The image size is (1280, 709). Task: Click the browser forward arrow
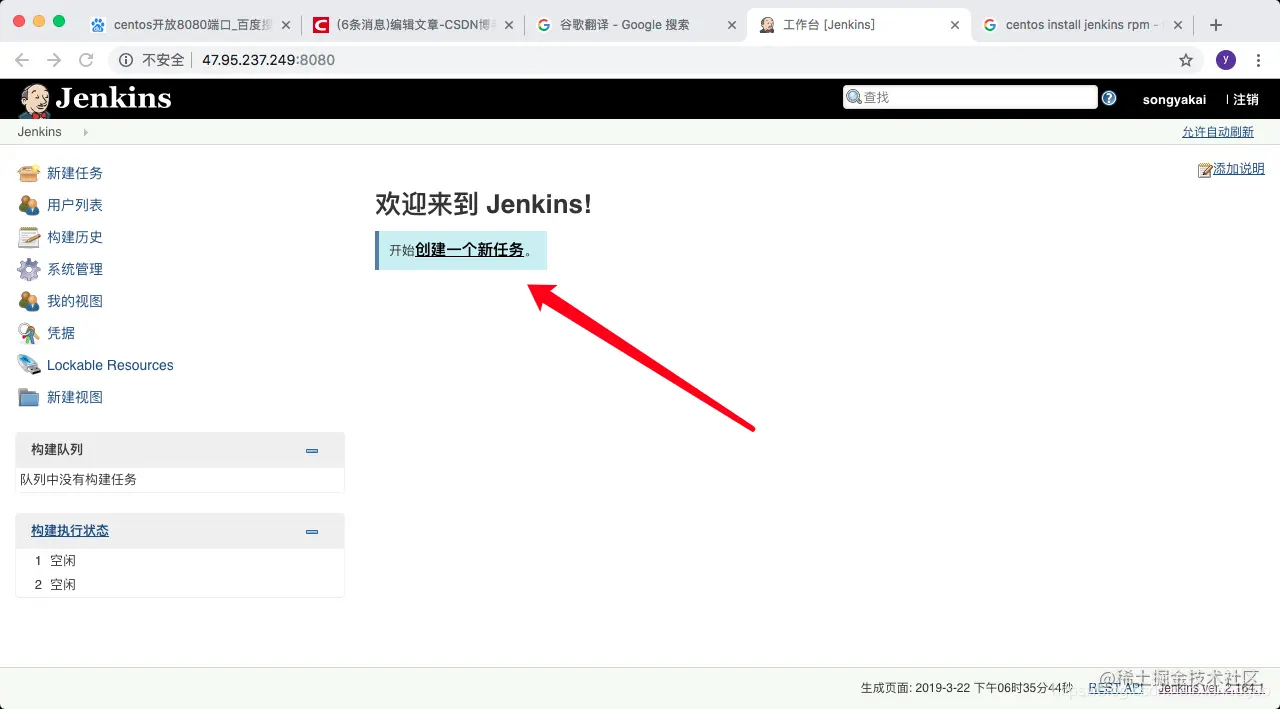pyautogui.click(x=54, y=60)
